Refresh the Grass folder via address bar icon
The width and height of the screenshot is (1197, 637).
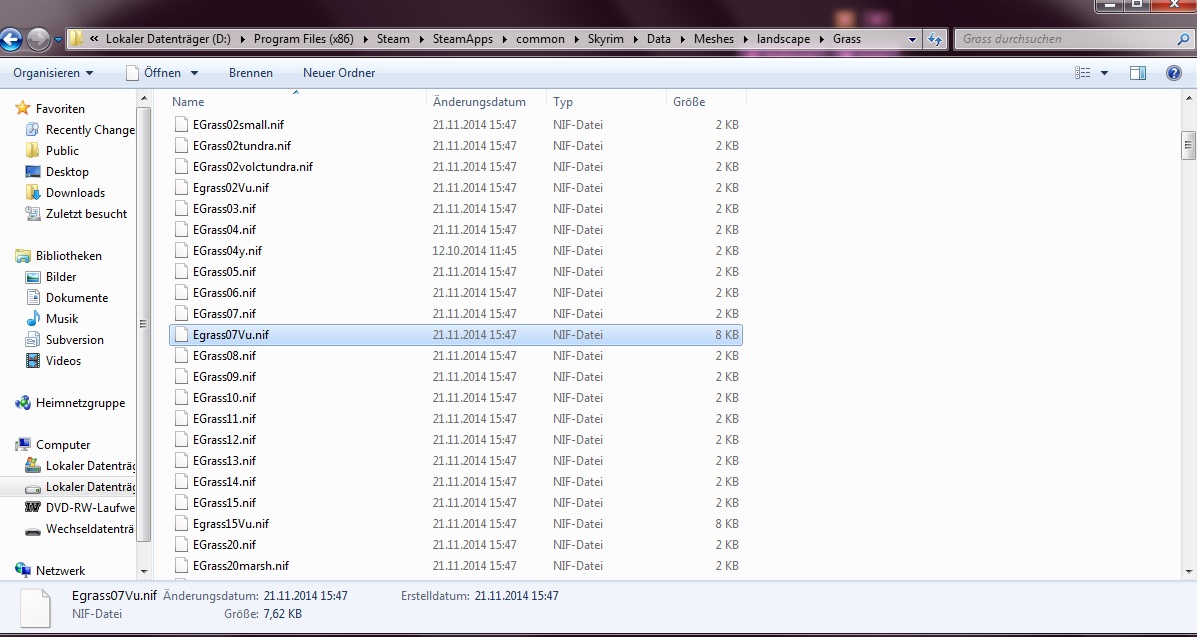[935, 39]
